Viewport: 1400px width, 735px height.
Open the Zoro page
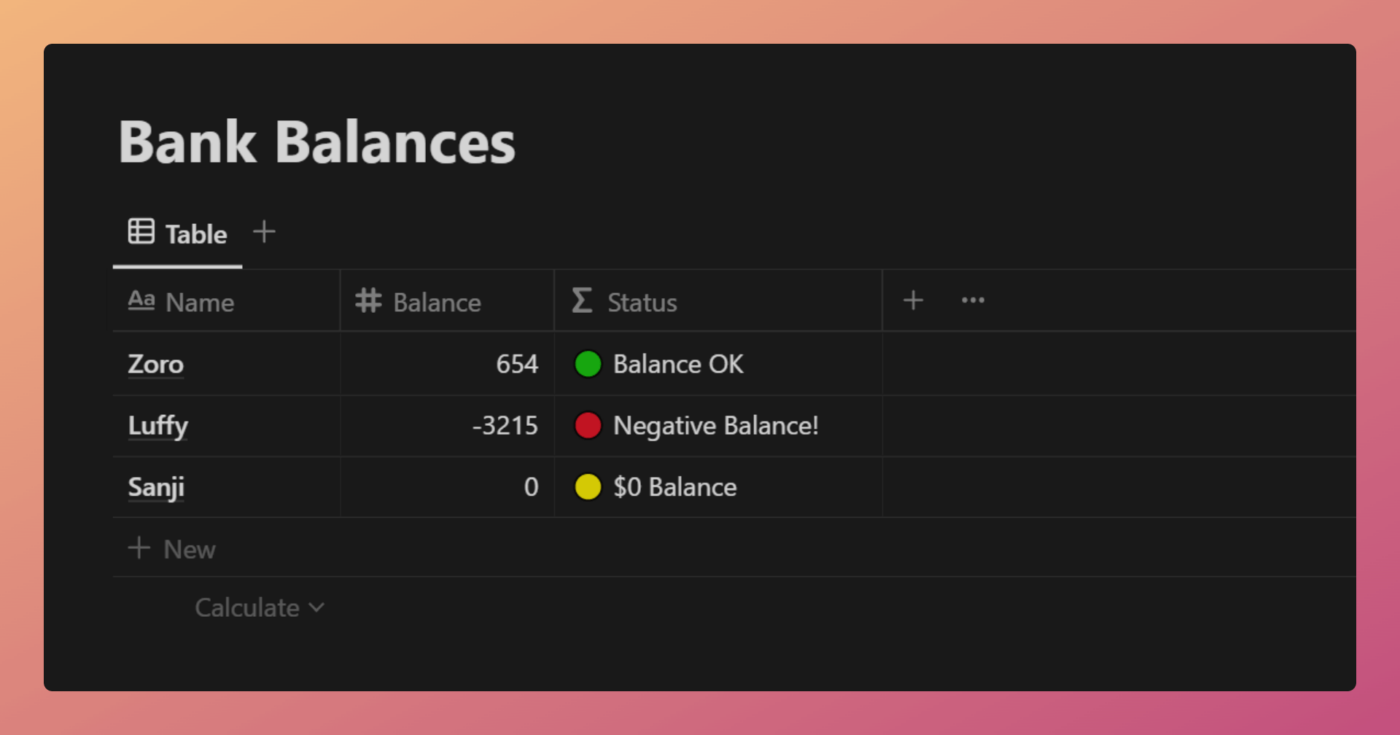[x=156, y=364]
